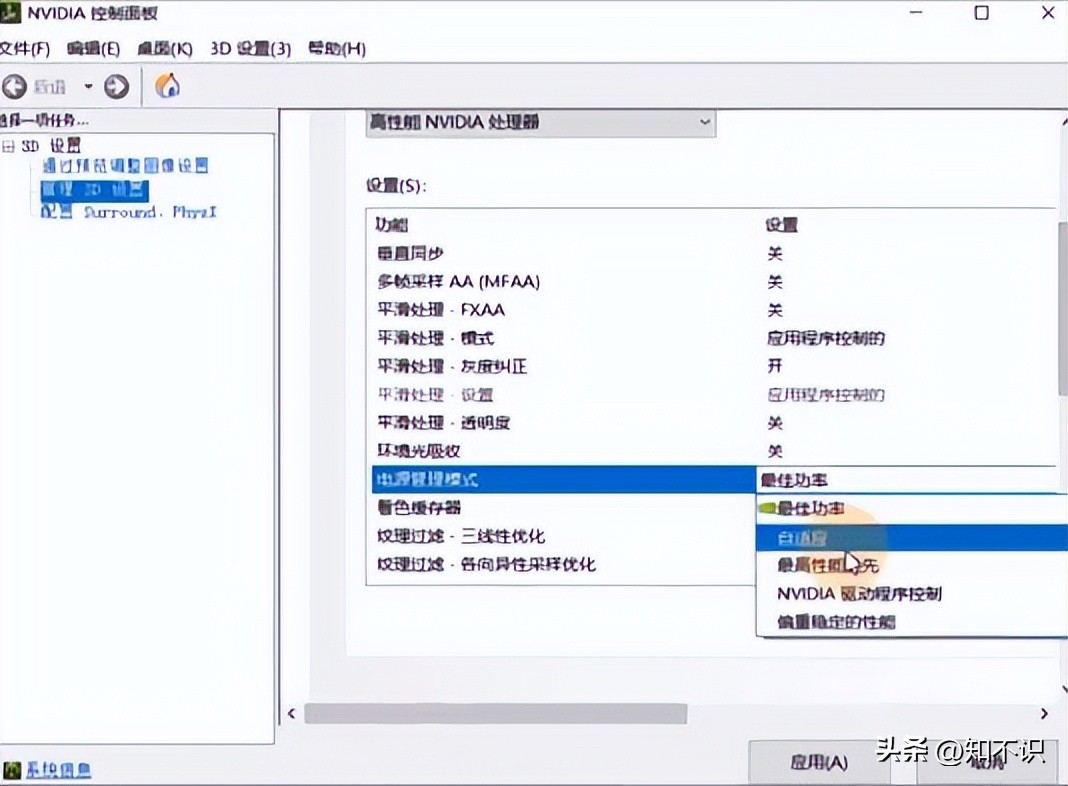The height and width of the screenshot is (786, 1068).
Task: Open the 高性能 NVIDIA 处理器 dropdown
Action: click(540, 122)
